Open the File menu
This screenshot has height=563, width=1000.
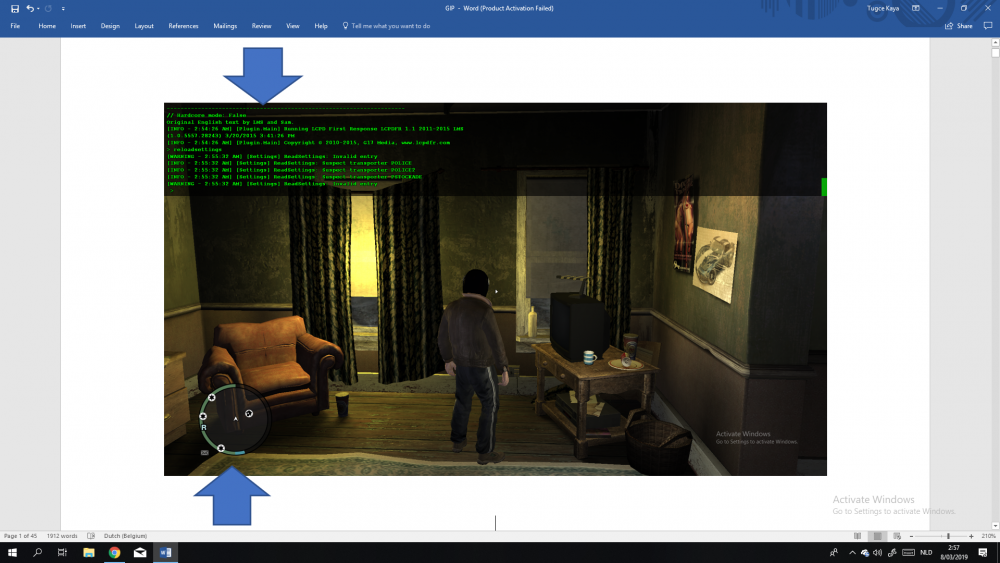tap(15, 26)
